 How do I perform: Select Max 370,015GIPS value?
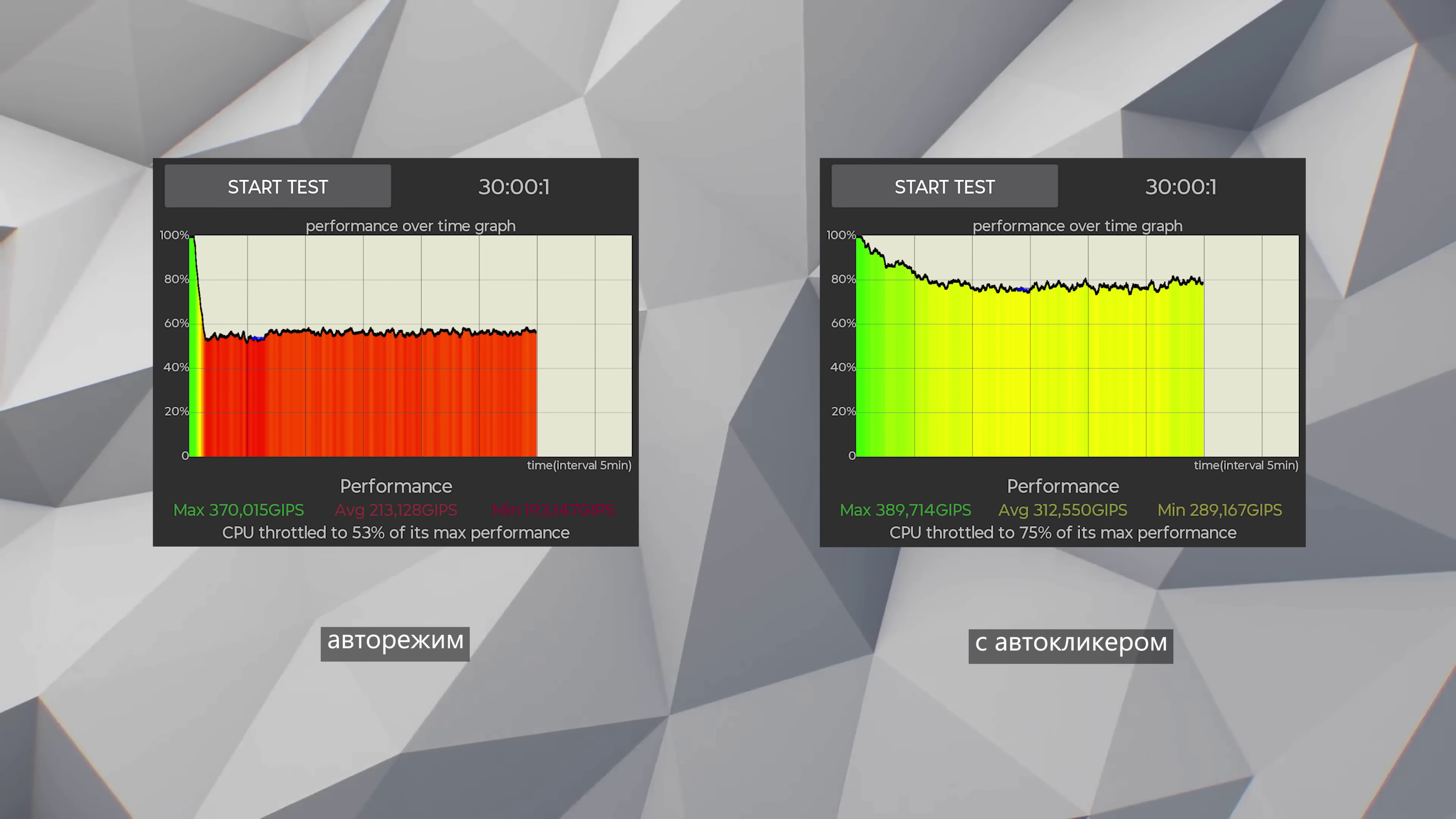[238, 510]
